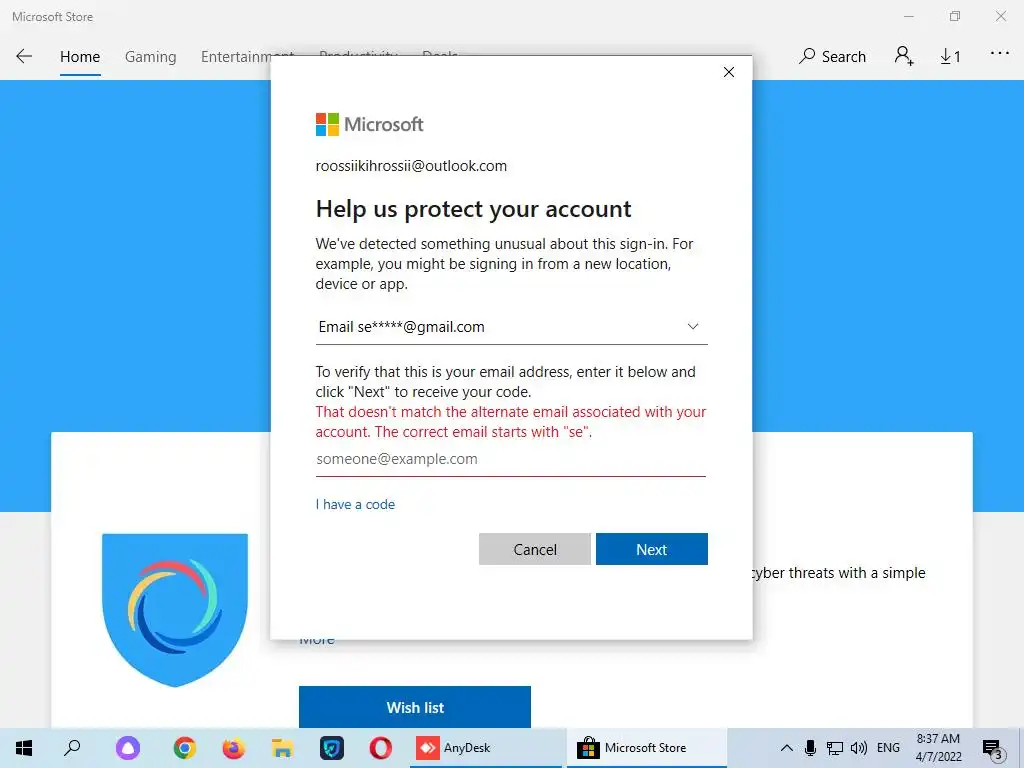Screen dimensions: 1024x768
Task: Select Microsoft Store taskbar button
Action: (647, 748)
